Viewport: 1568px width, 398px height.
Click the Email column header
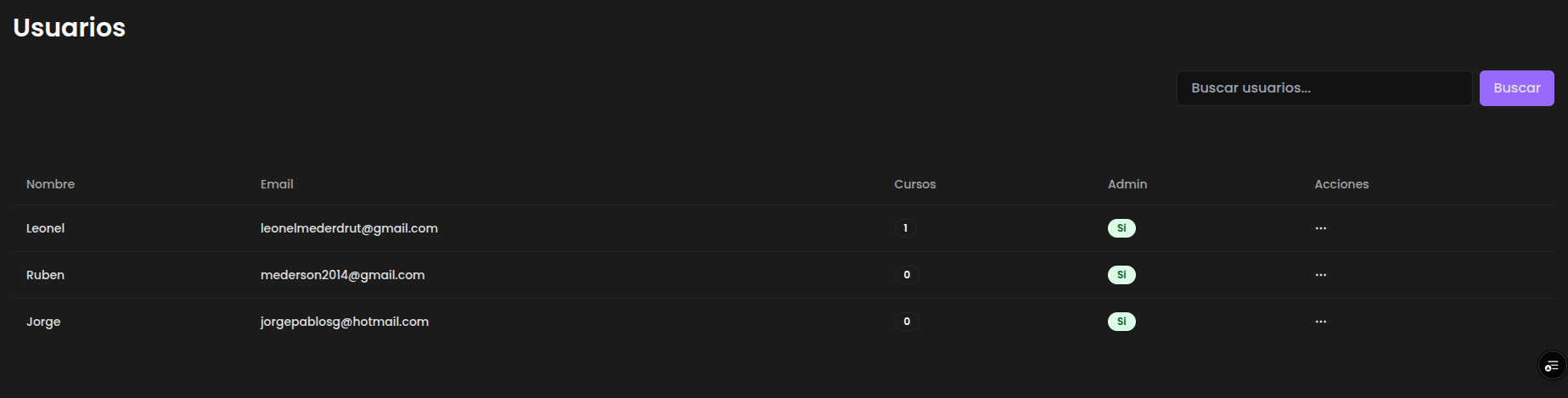(277, 184)
